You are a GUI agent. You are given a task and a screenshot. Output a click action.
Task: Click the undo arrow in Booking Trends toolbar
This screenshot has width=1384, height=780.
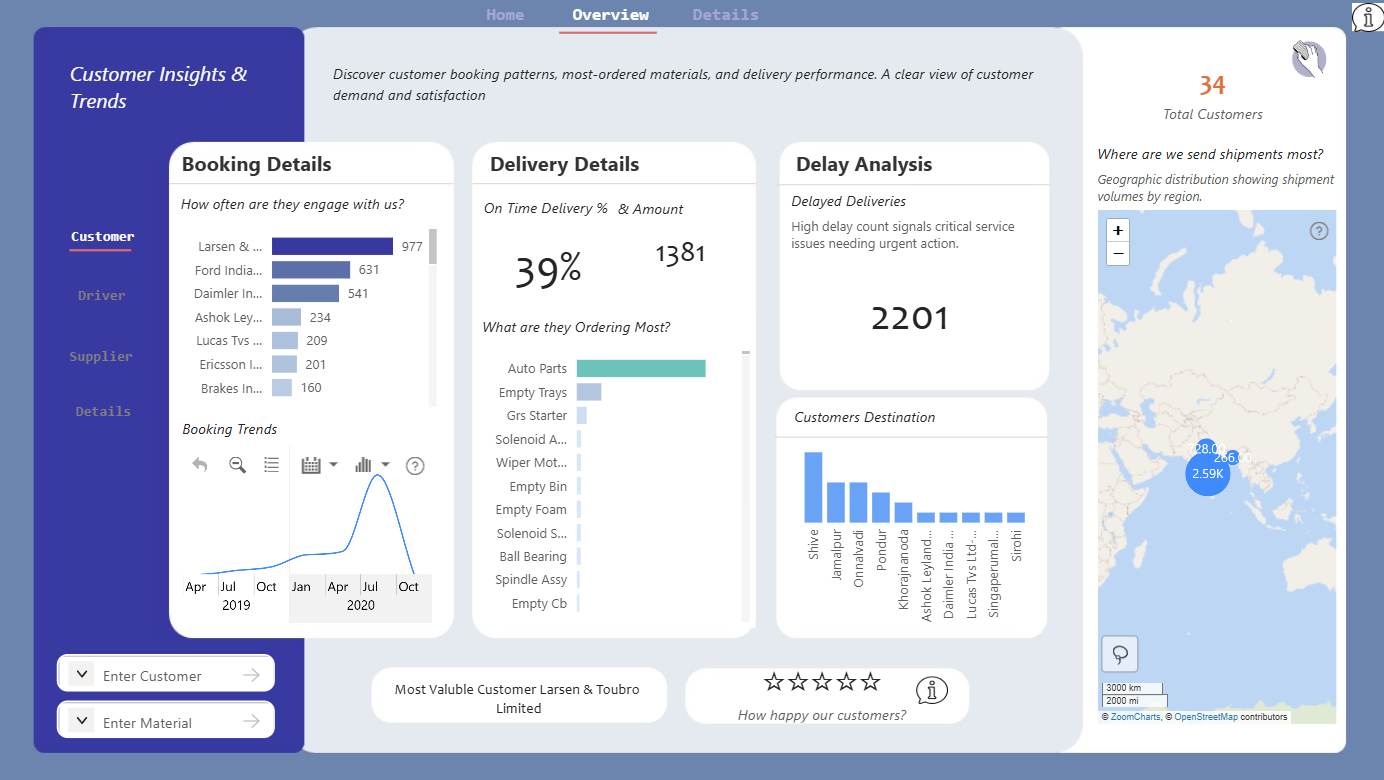(200, 465)
